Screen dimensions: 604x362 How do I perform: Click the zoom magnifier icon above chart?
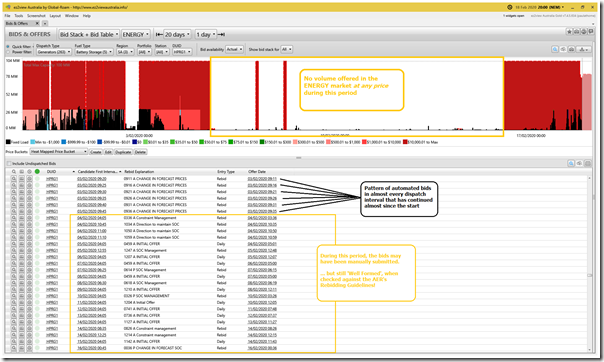pyautogui.click(x=555, y=49)
